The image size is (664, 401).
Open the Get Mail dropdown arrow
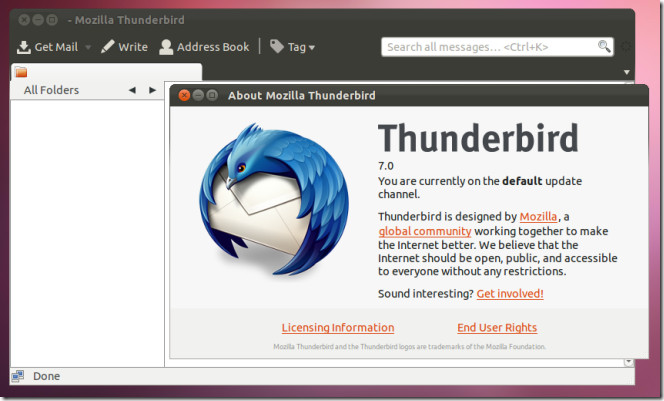click(x=88, y=47)
